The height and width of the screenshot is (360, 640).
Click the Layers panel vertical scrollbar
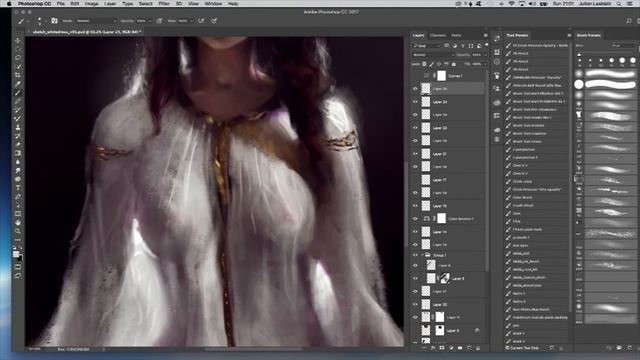[487, 170]
